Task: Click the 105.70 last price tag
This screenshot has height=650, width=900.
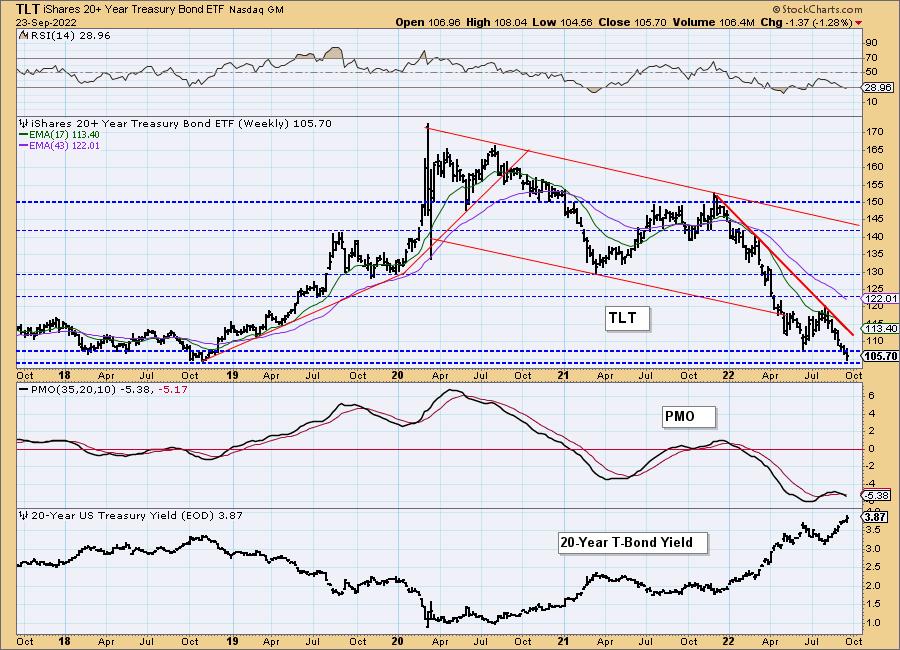Action: pyautogui.click(x=880, y=357)
